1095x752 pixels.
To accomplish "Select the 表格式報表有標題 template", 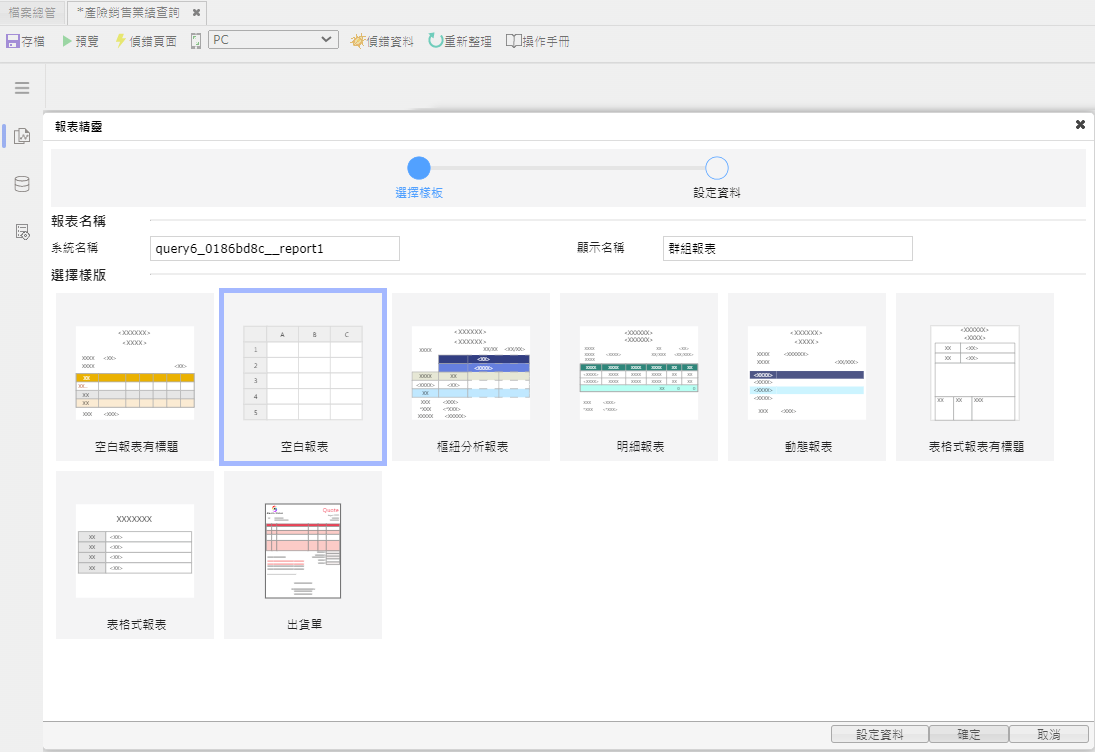I will pyautogui.click(x=975, y=377).
